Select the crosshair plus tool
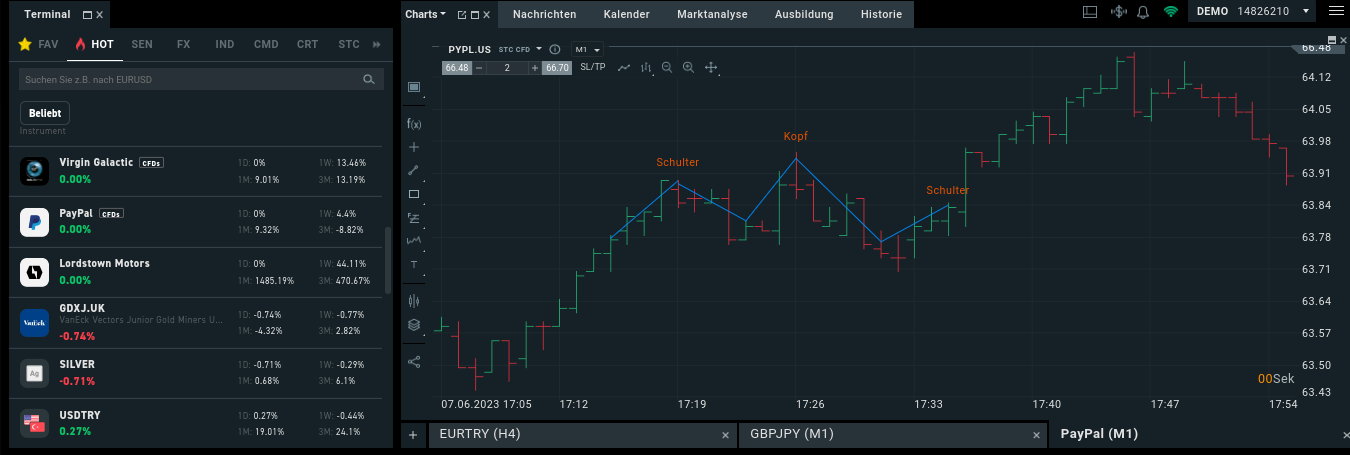 414,147
